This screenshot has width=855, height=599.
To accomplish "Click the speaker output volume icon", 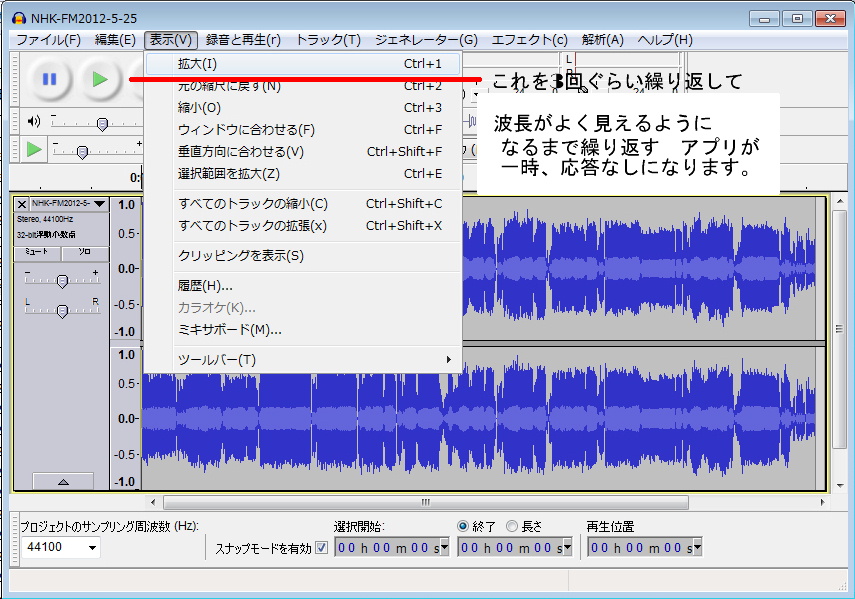I will (x=33, y=122).
